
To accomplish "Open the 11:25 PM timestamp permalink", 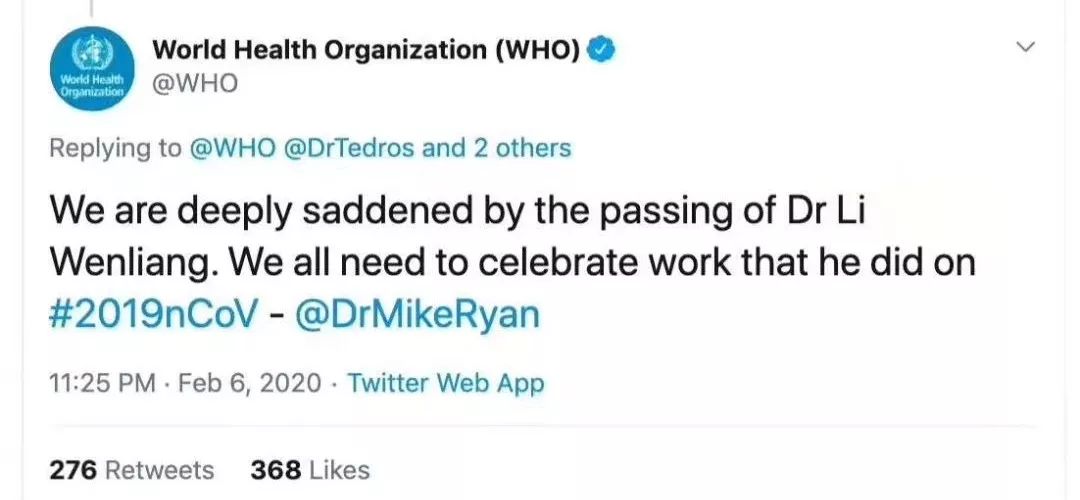I will (x=103, y=383).
